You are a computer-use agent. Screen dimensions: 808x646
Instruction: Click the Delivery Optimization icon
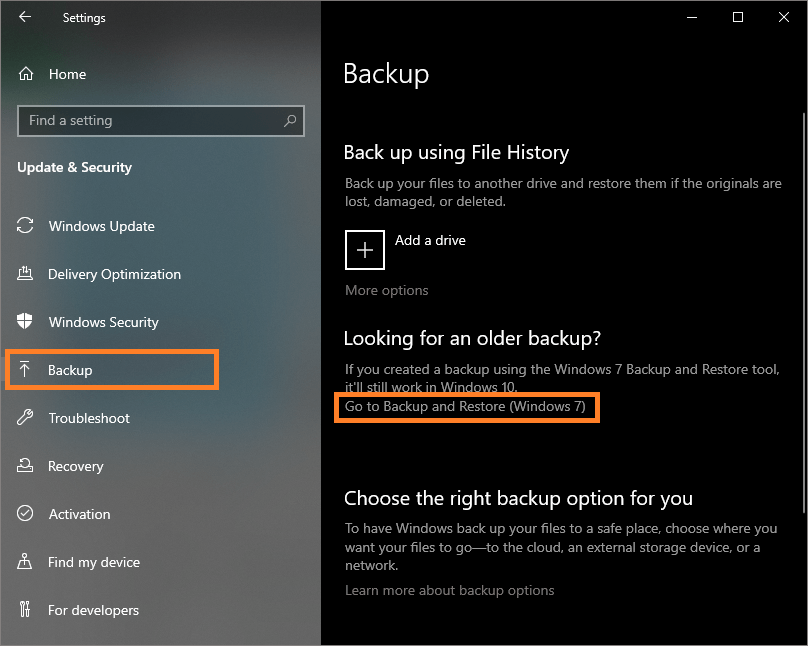click(25, 274)
